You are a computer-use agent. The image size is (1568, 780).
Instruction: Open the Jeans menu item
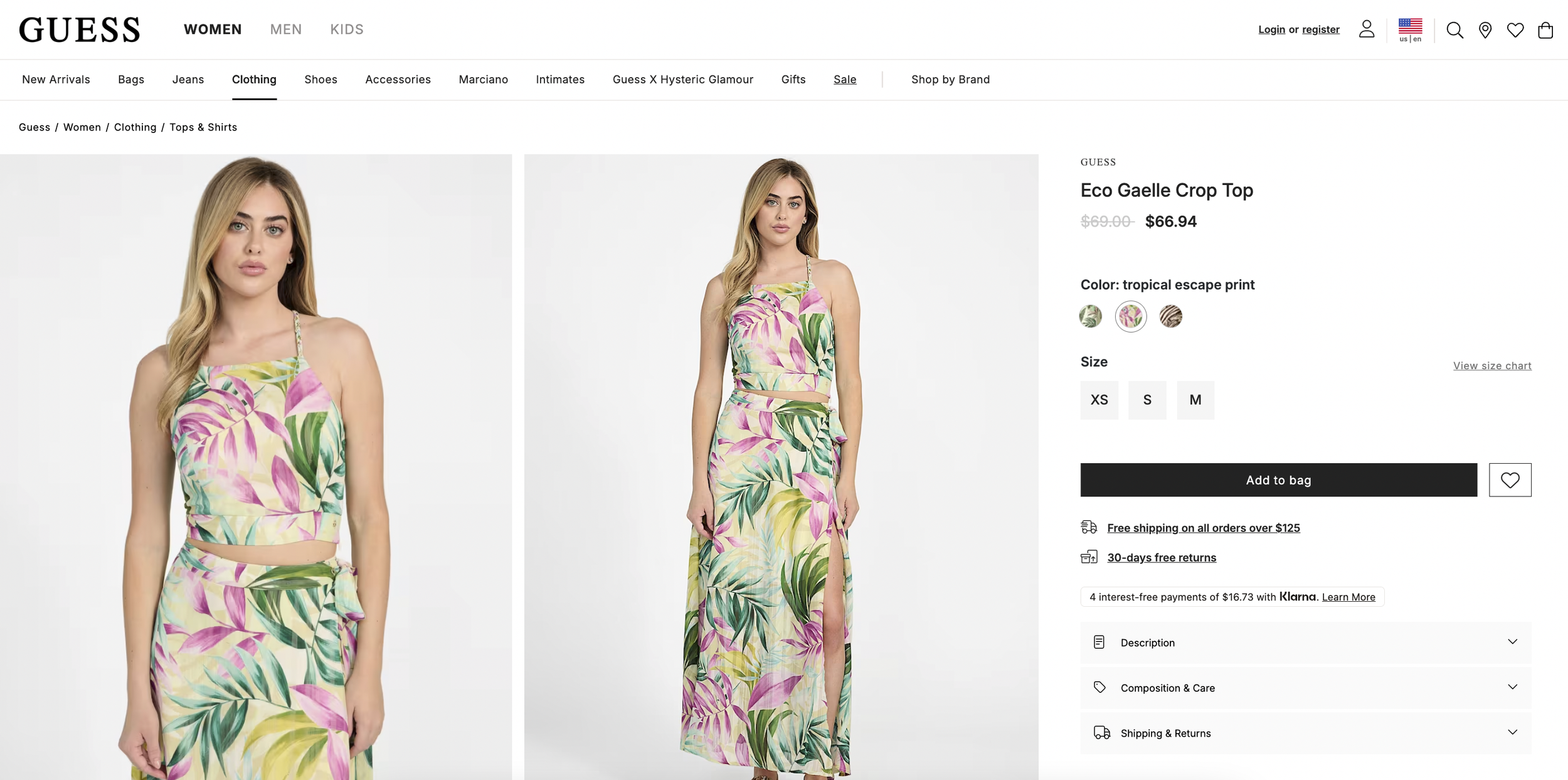[188, 80]
